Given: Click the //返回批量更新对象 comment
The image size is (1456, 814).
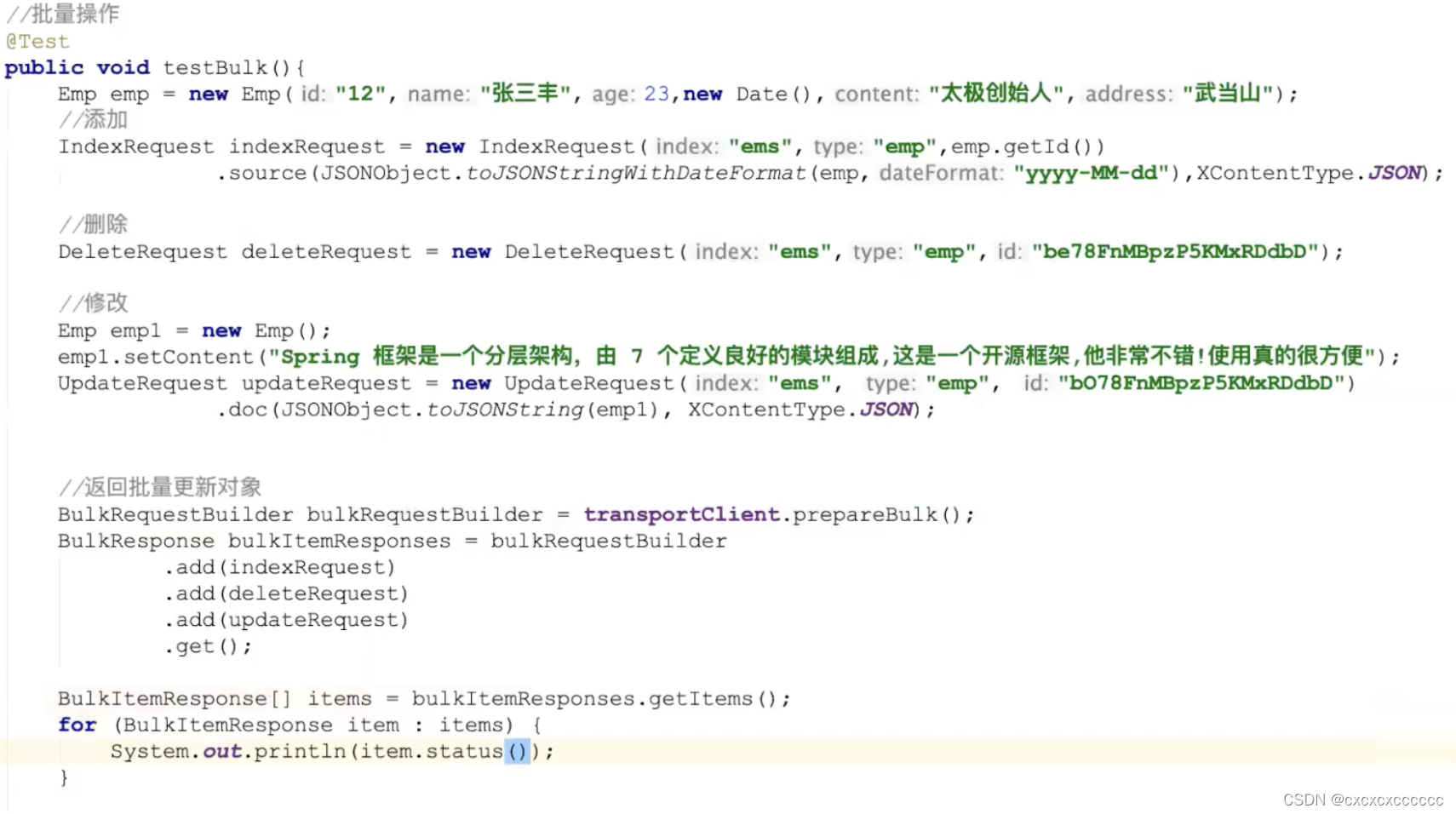Looking at the screenshot, I should pyautogui.click(x=160, y=487).
